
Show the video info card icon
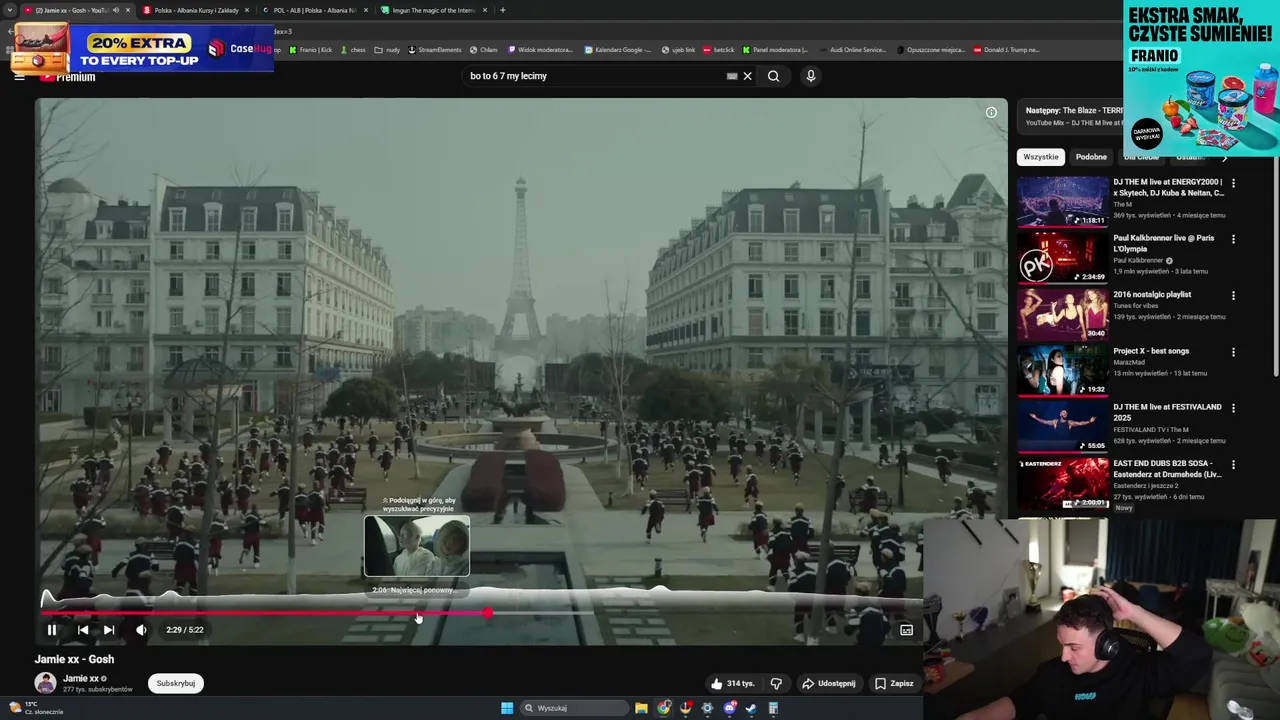coord(991,112)
